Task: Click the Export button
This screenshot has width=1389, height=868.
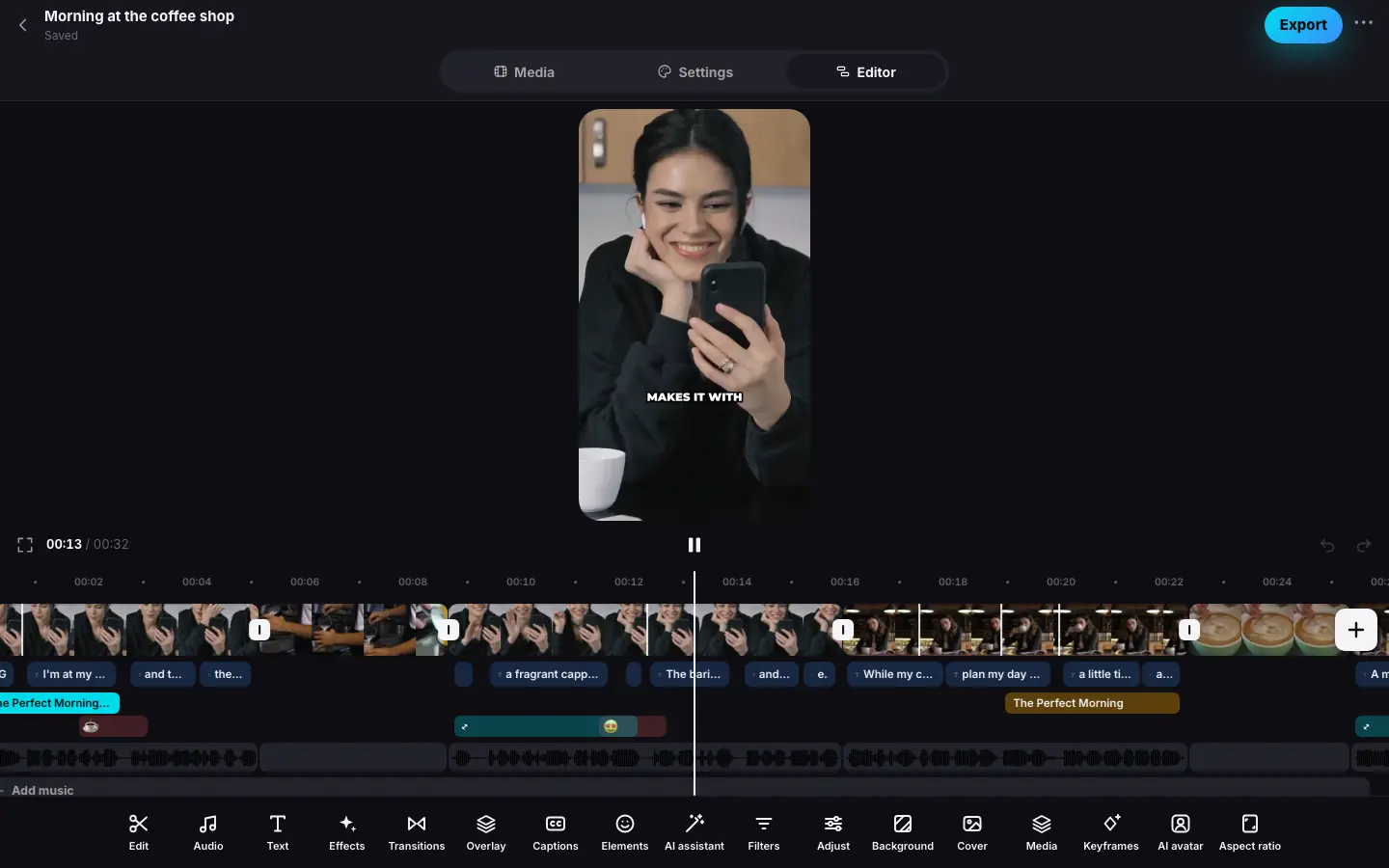Action: [x=1303, y=25]
